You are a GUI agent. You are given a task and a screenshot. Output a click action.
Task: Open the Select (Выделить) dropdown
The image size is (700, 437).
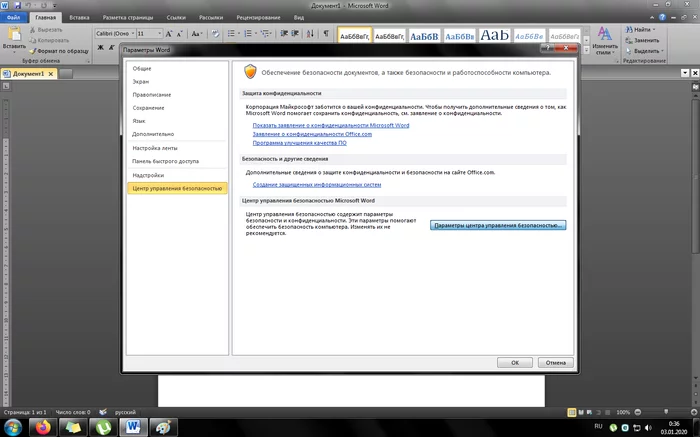pyautogui.click(x=645, y=51)
